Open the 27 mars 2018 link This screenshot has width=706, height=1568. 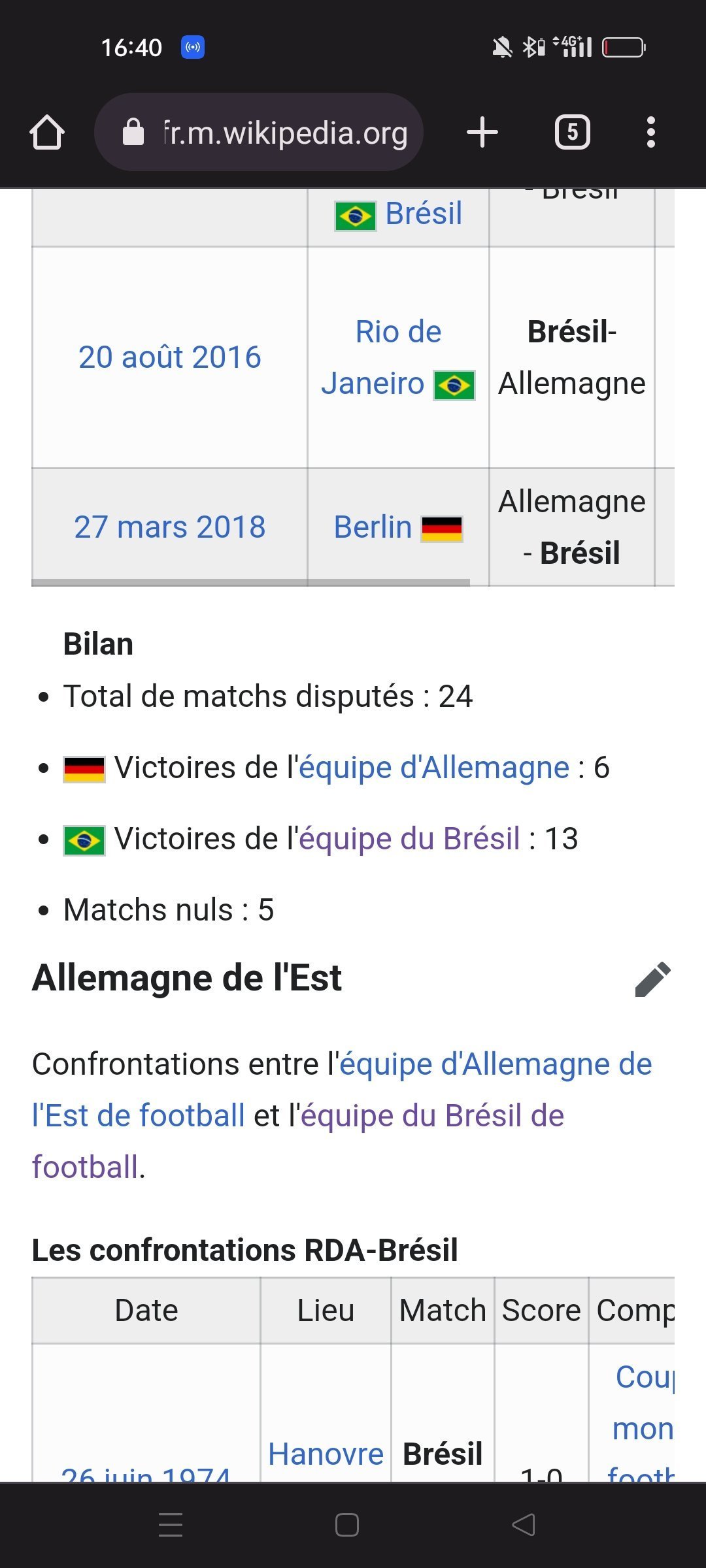(169, 527)
